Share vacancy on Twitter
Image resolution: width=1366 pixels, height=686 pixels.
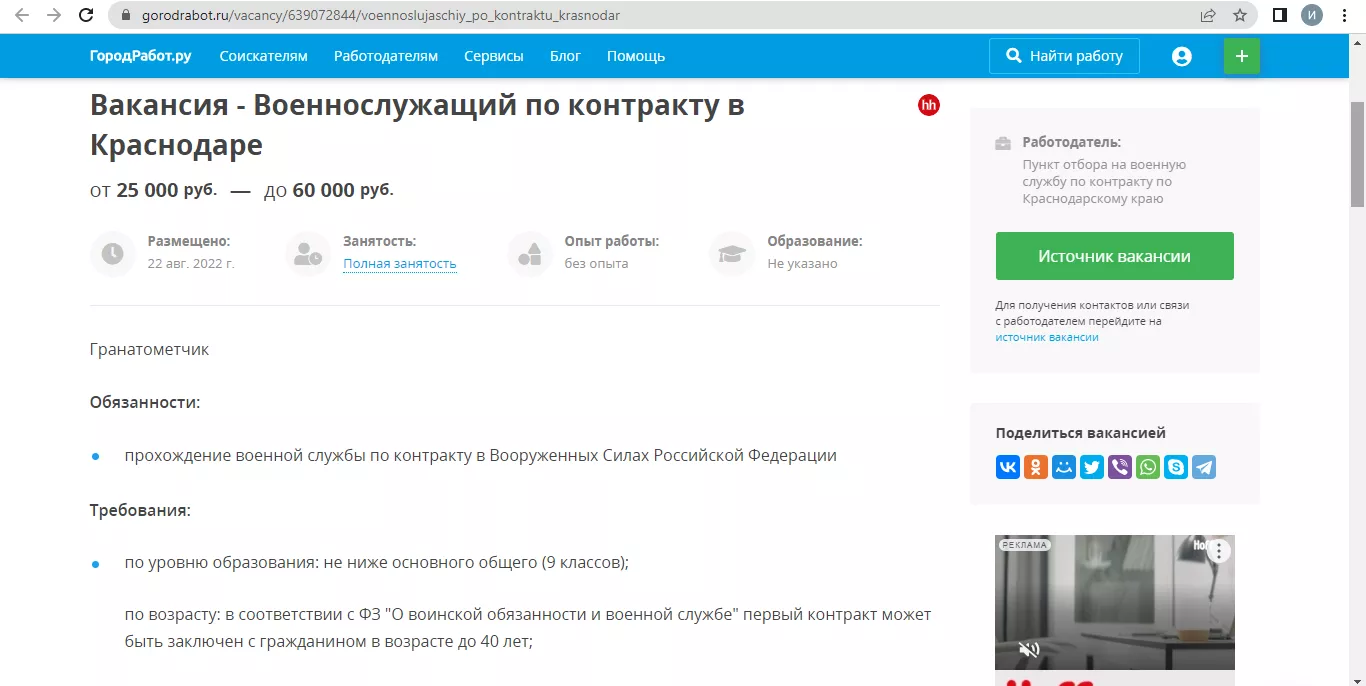(x=1092, y=467)
